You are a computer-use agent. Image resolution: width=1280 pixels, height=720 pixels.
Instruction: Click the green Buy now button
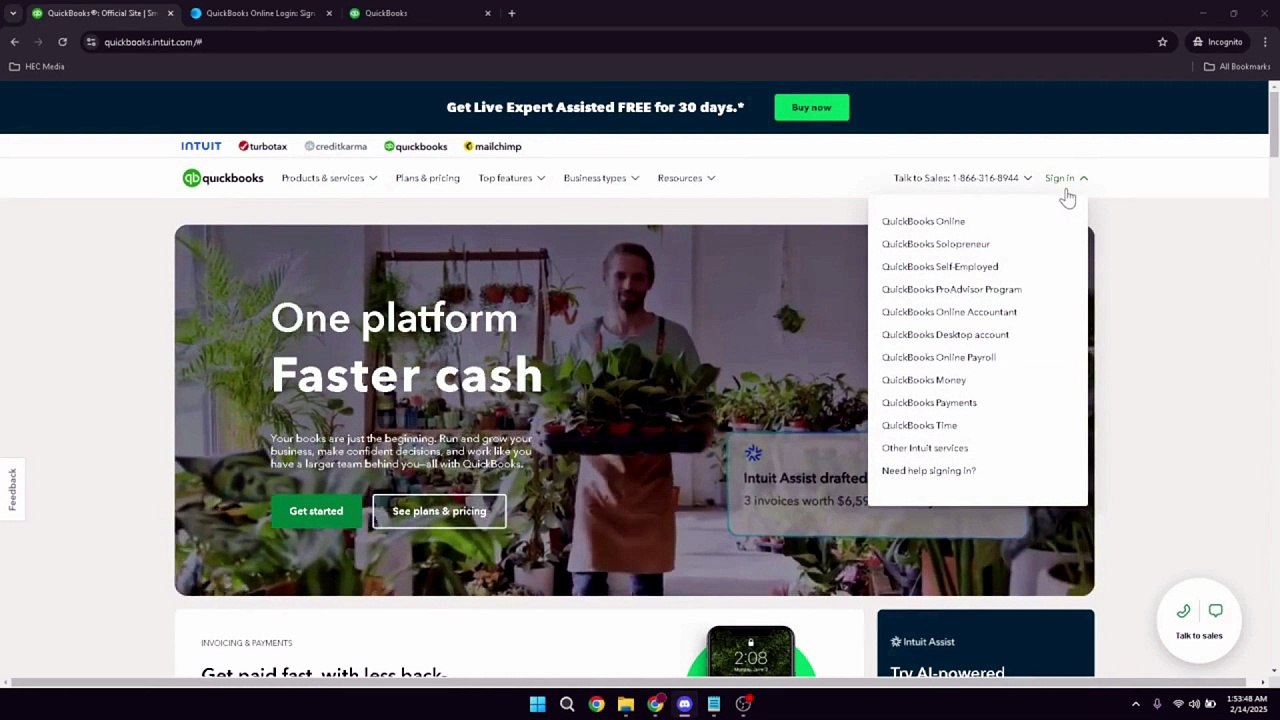(x=811, y=107)
